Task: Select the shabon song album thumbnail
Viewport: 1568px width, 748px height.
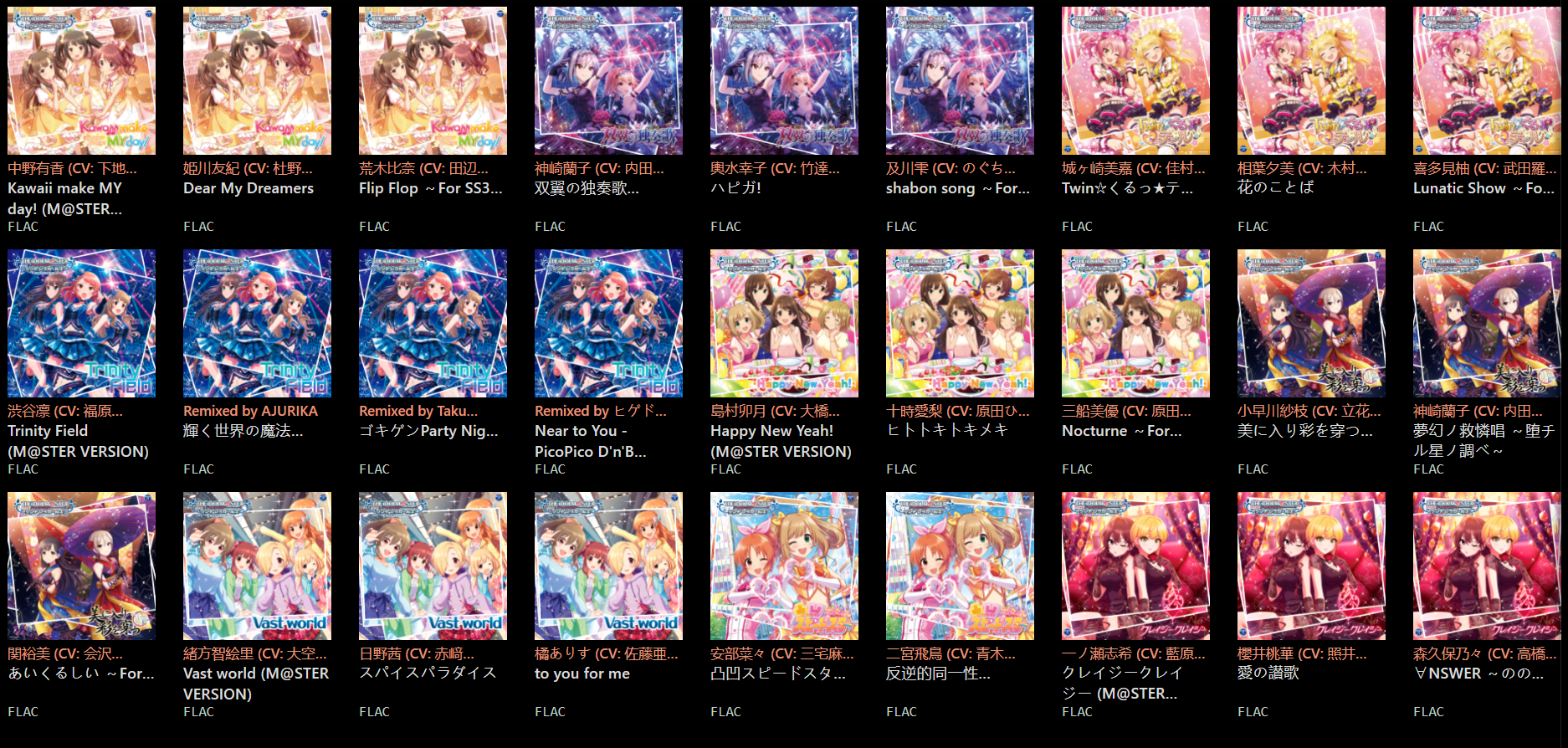Action: coord(960,80)
